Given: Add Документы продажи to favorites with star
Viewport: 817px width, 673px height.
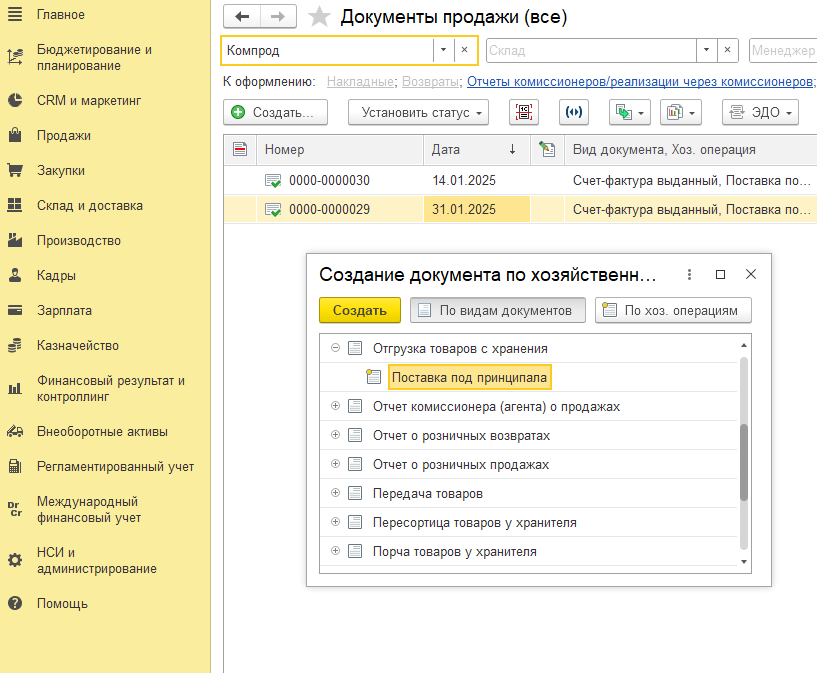Looking at the screenshot, I should click(x=319, y=16).
